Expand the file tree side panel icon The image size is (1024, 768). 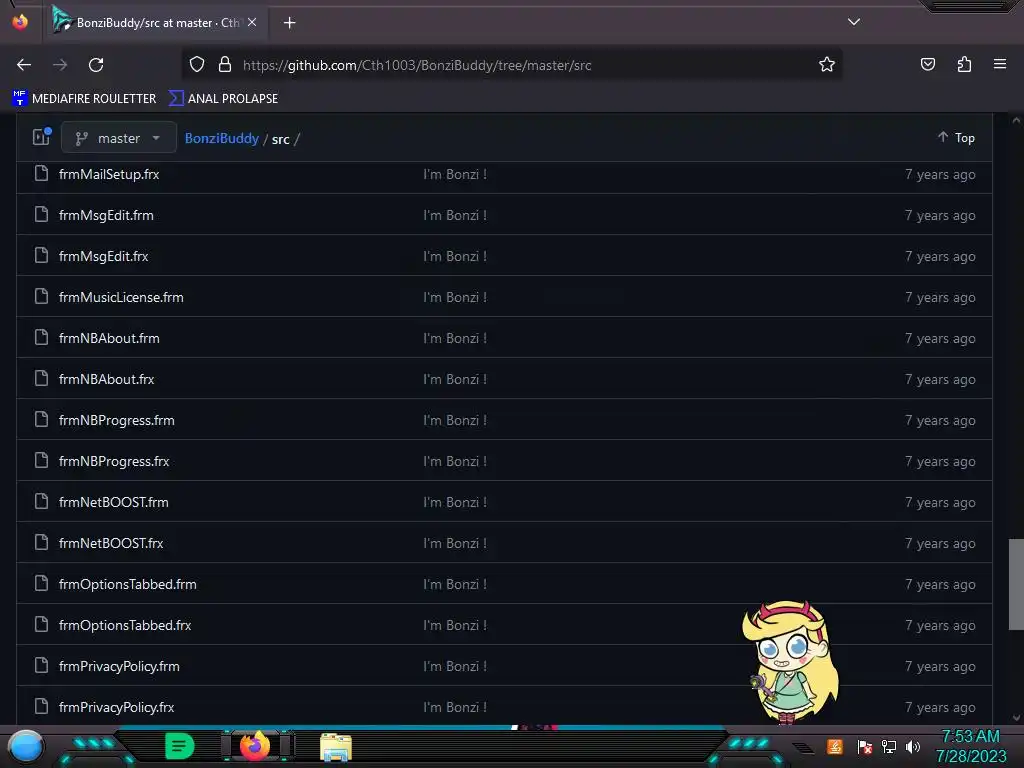coord(42,137)
